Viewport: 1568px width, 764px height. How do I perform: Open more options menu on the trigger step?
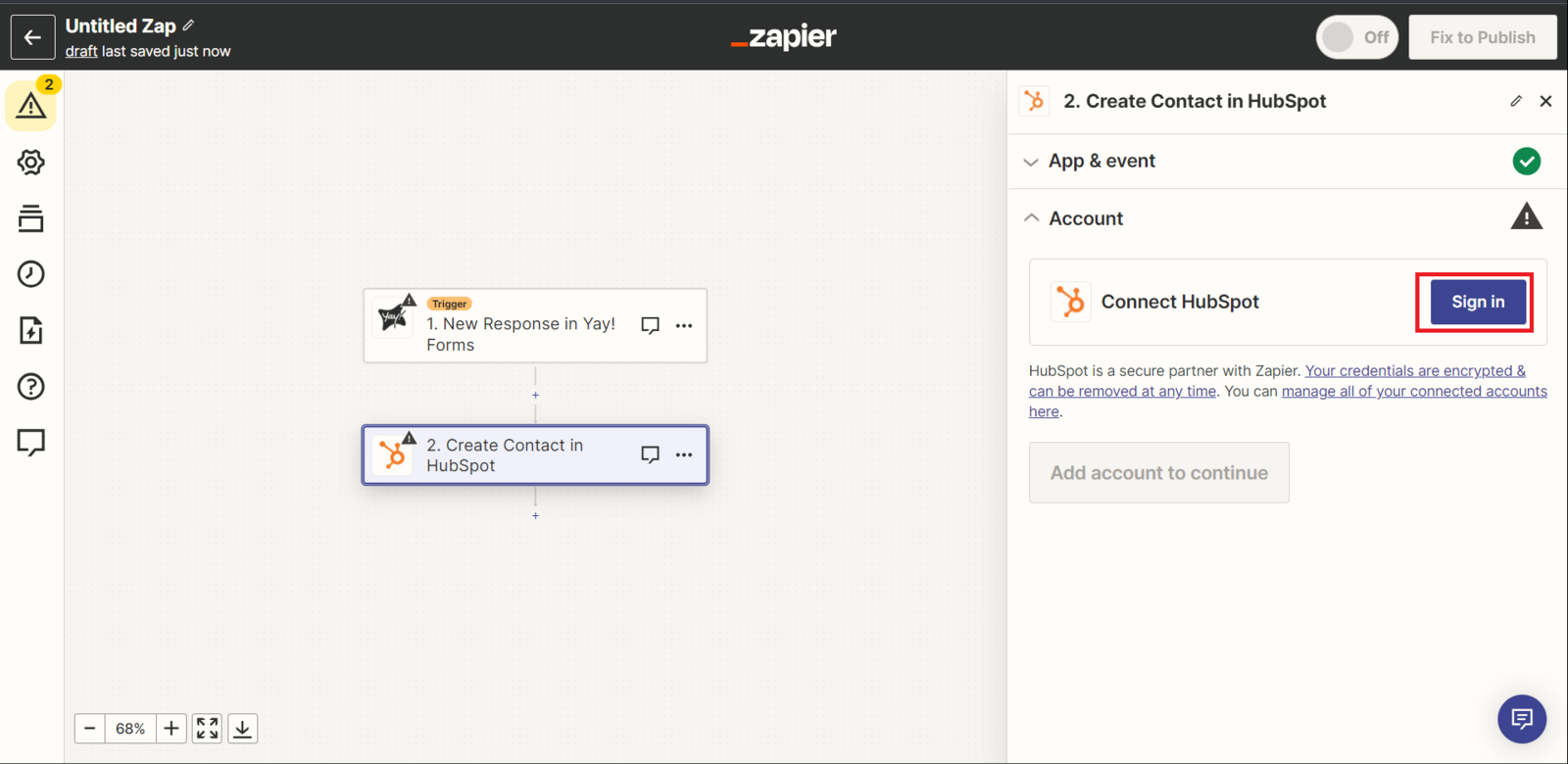click(684, 325)
